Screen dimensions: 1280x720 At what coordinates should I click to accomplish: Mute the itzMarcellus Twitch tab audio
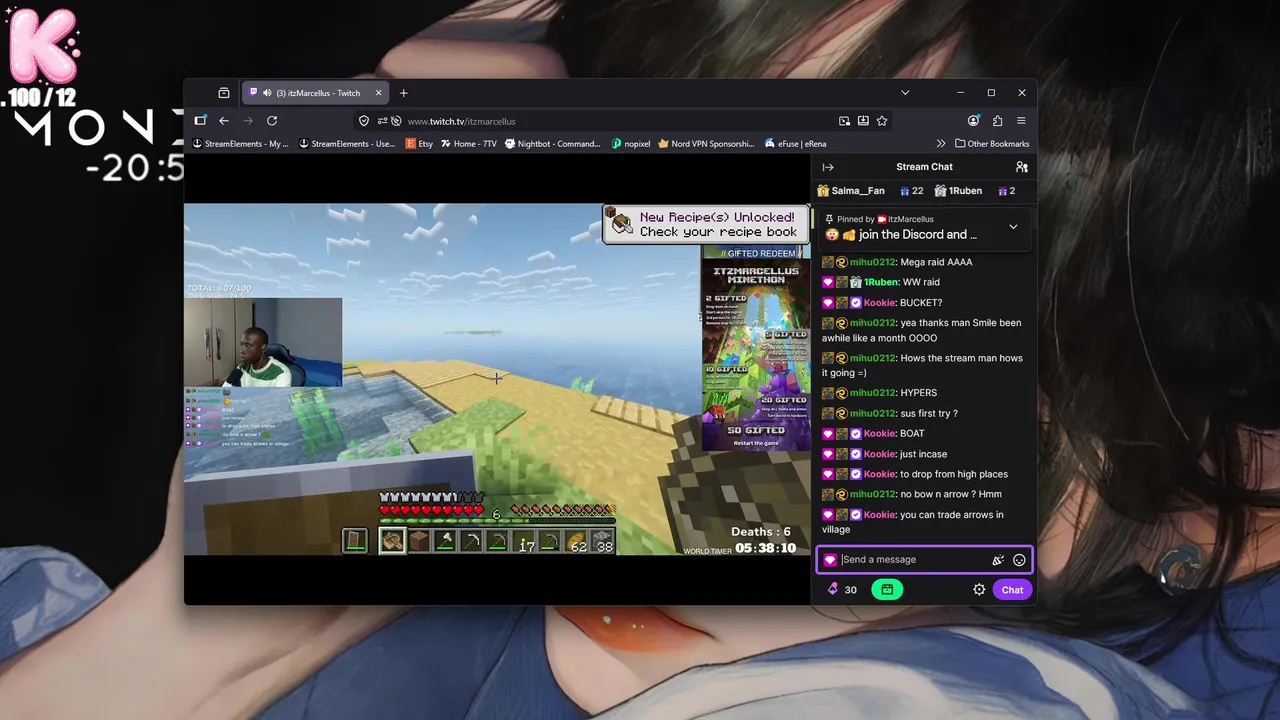pyautogui.click(x=267, y=93)
